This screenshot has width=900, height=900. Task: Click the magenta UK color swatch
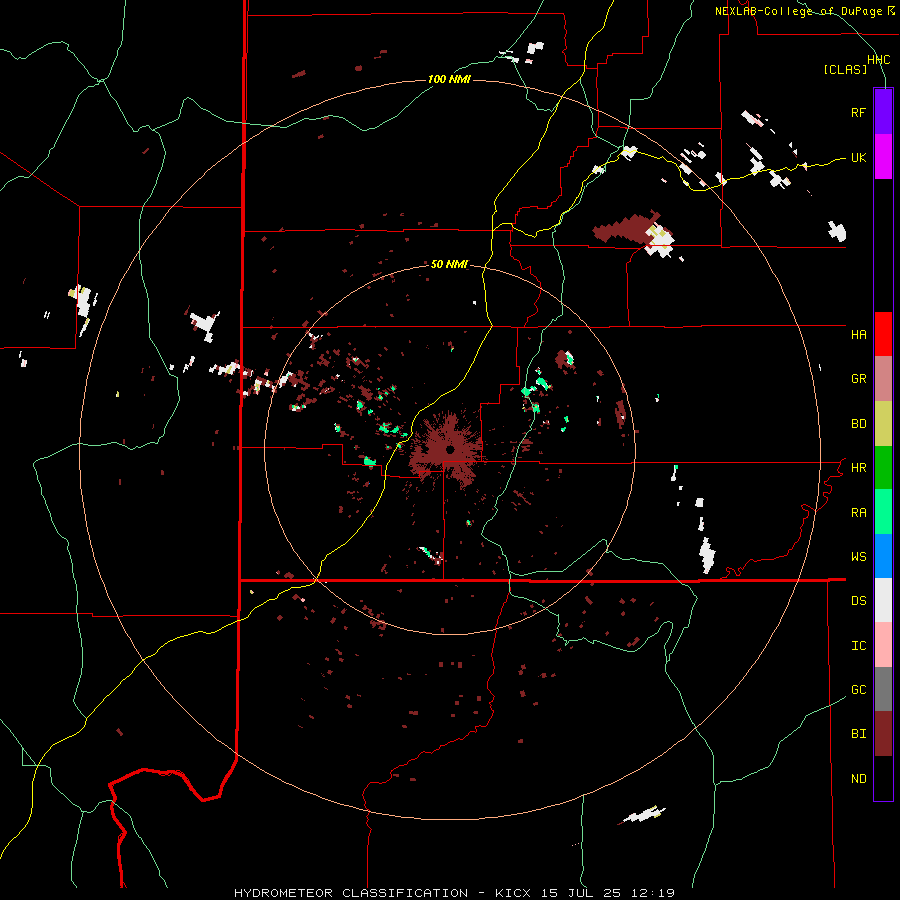click(883, 156)
